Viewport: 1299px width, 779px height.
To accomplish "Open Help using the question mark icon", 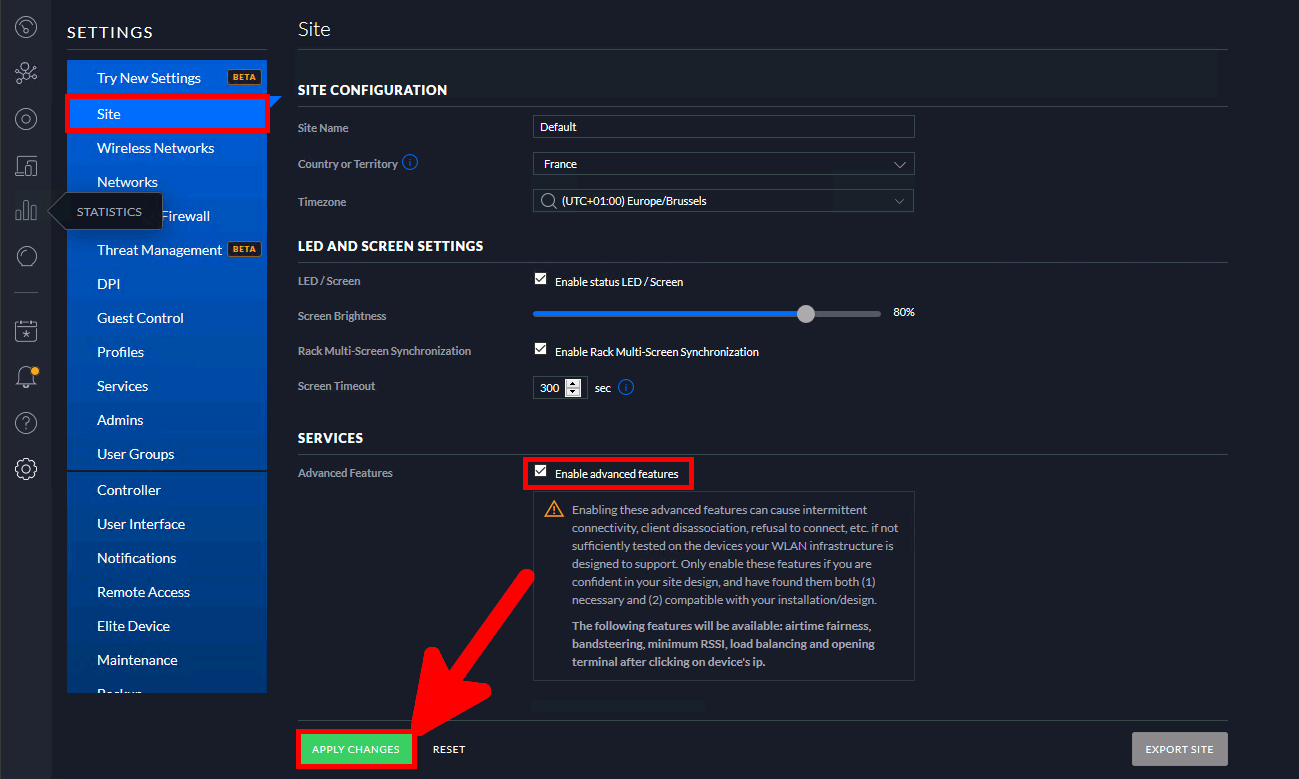I will coord(26,422).
